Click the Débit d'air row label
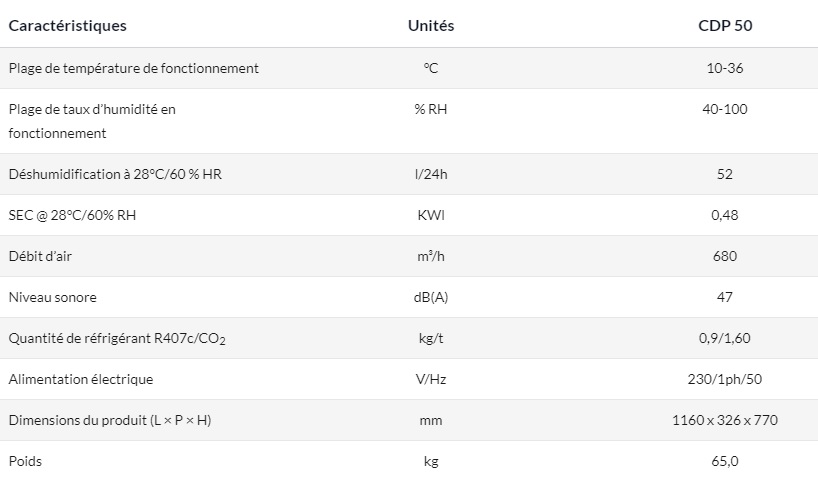This screenshot has height=494, width=818. (40, 256)
